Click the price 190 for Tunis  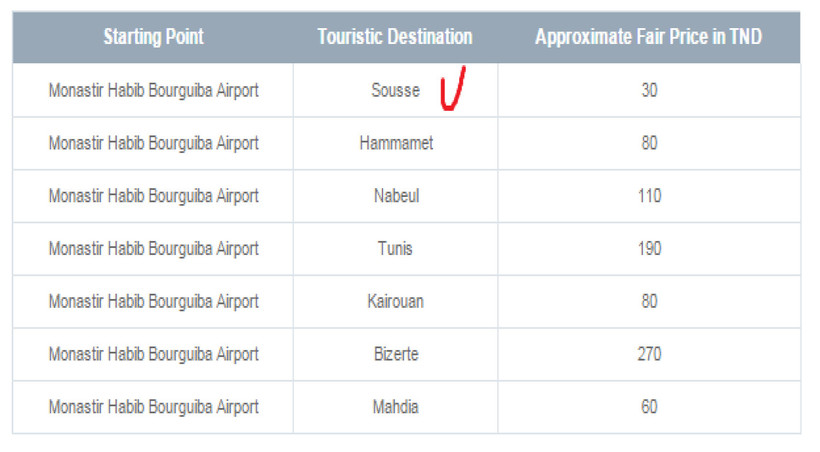click(649, 249)
